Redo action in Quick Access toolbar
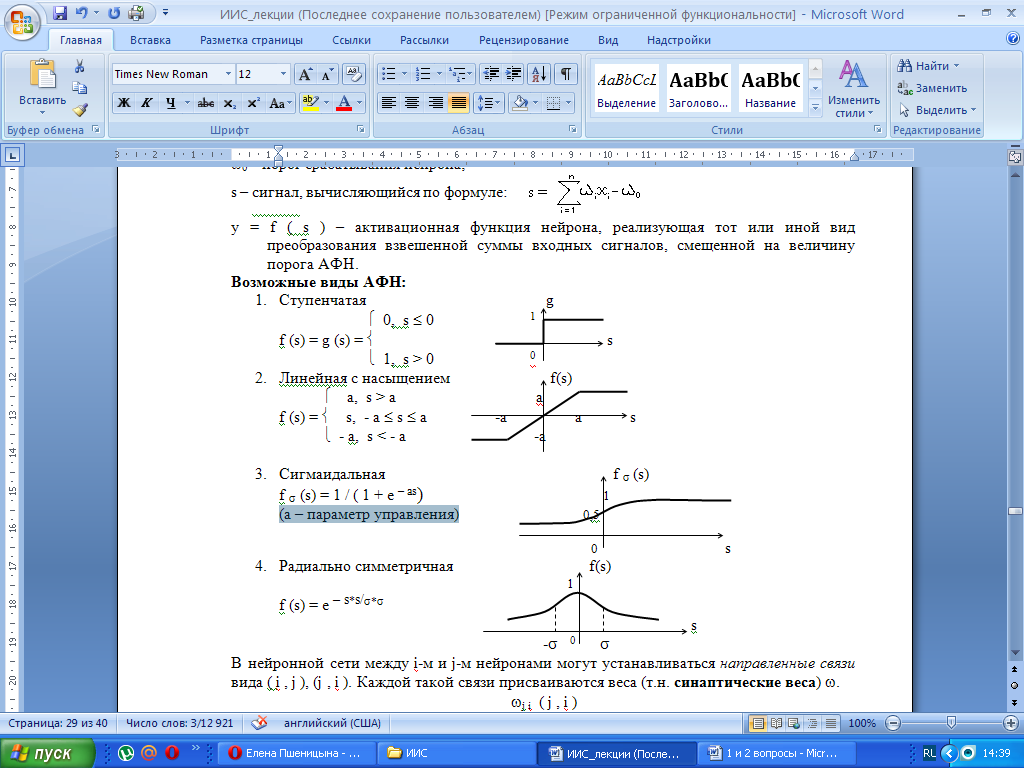 pos(114,13)
